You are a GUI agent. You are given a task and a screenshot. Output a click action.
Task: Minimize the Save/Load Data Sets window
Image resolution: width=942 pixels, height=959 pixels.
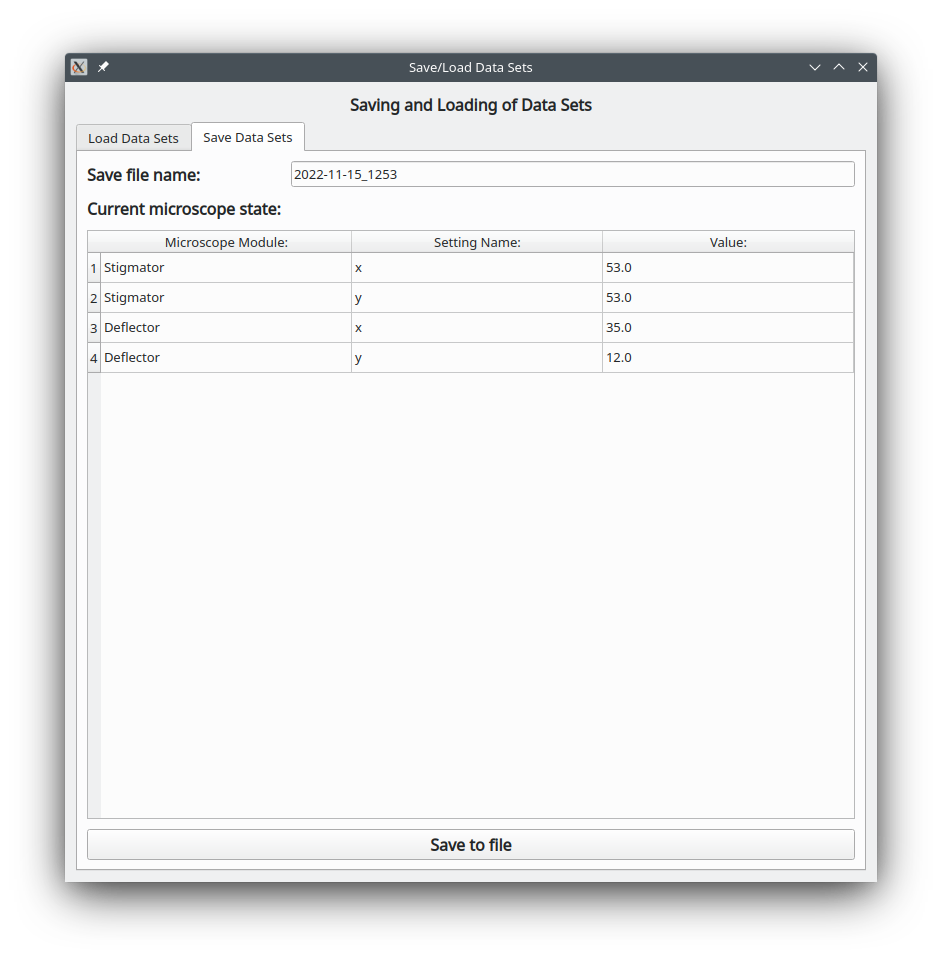[815, 67]
